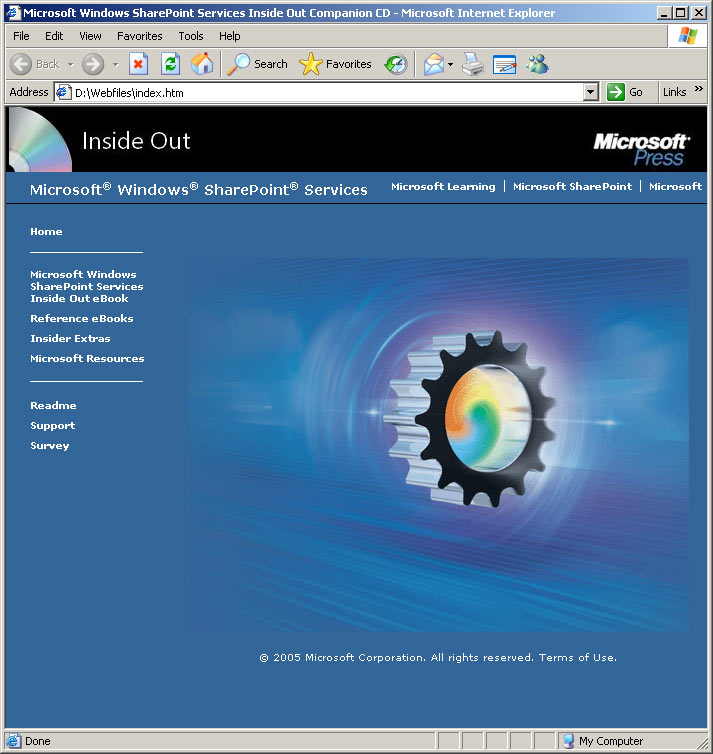This screenshot has height=754, width=713.
Task: Click the Done status text
Action: 38,741
